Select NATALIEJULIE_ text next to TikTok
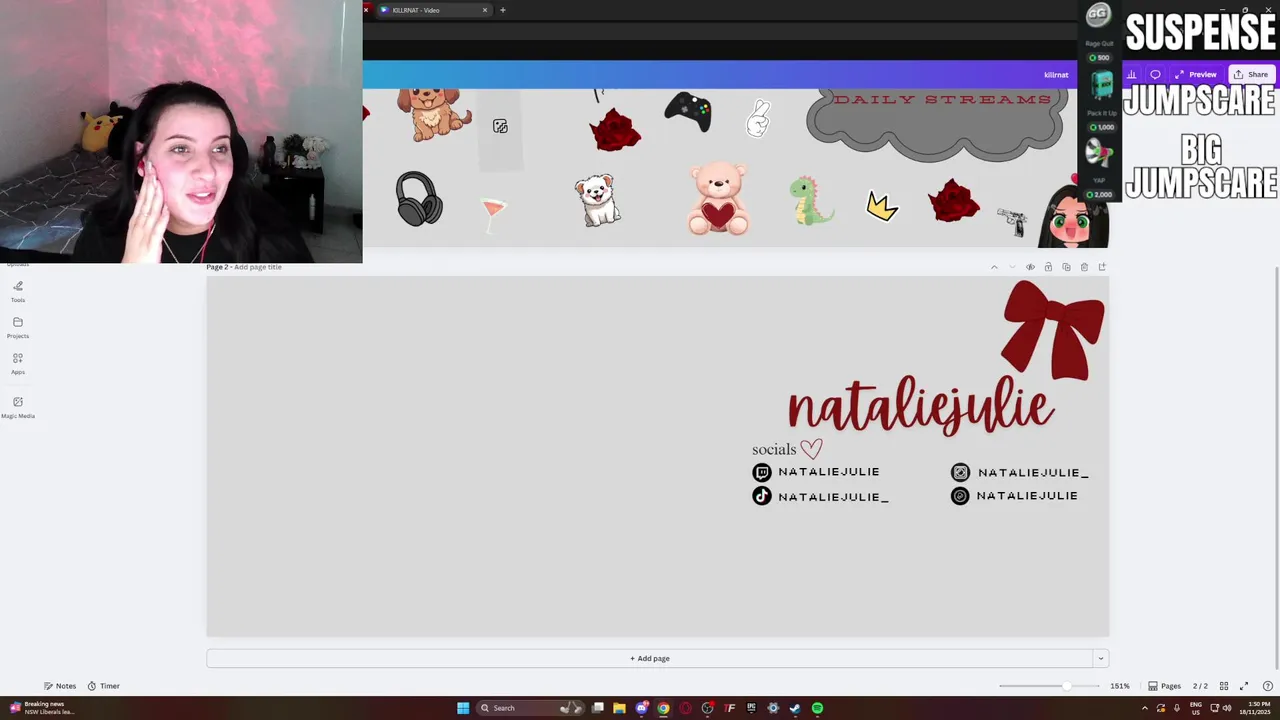Image resolution: width=1280 pixels, height=720 pixels. 833,497
